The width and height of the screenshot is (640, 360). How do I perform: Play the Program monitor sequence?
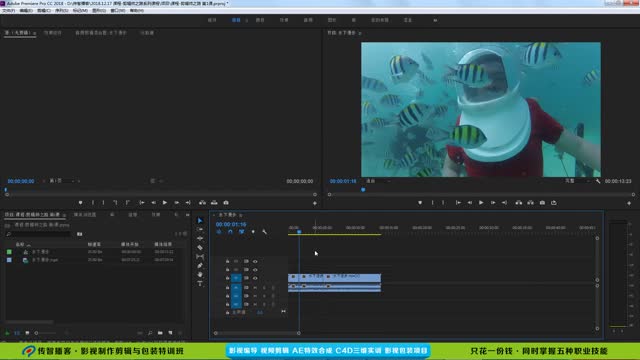point(481,202)
